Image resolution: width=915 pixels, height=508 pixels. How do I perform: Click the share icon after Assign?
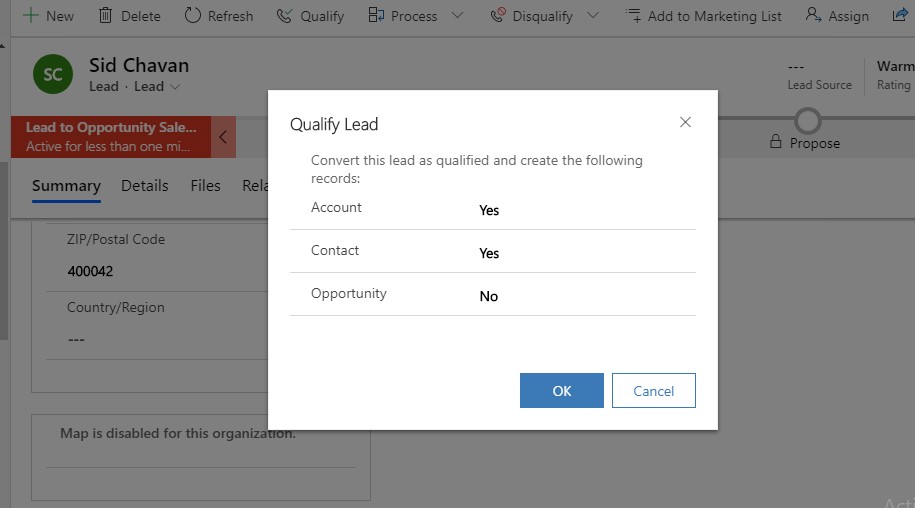(x=900, y=15)
